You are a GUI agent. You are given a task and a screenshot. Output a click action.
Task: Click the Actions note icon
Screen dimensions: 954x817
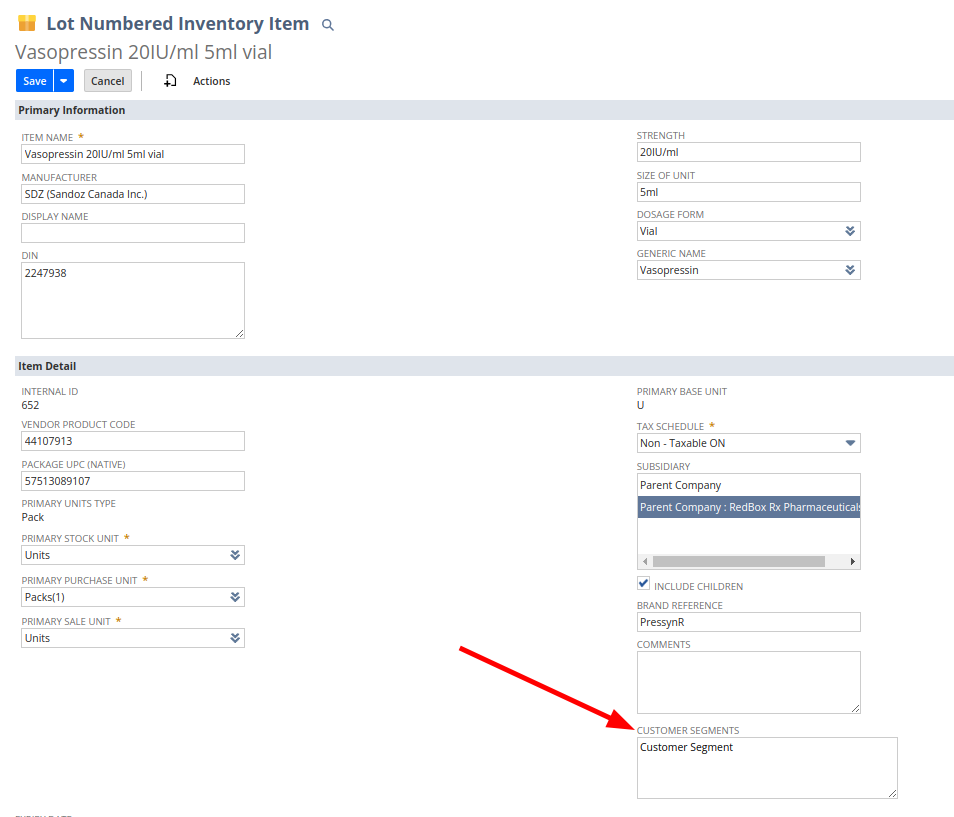(170, 81)
